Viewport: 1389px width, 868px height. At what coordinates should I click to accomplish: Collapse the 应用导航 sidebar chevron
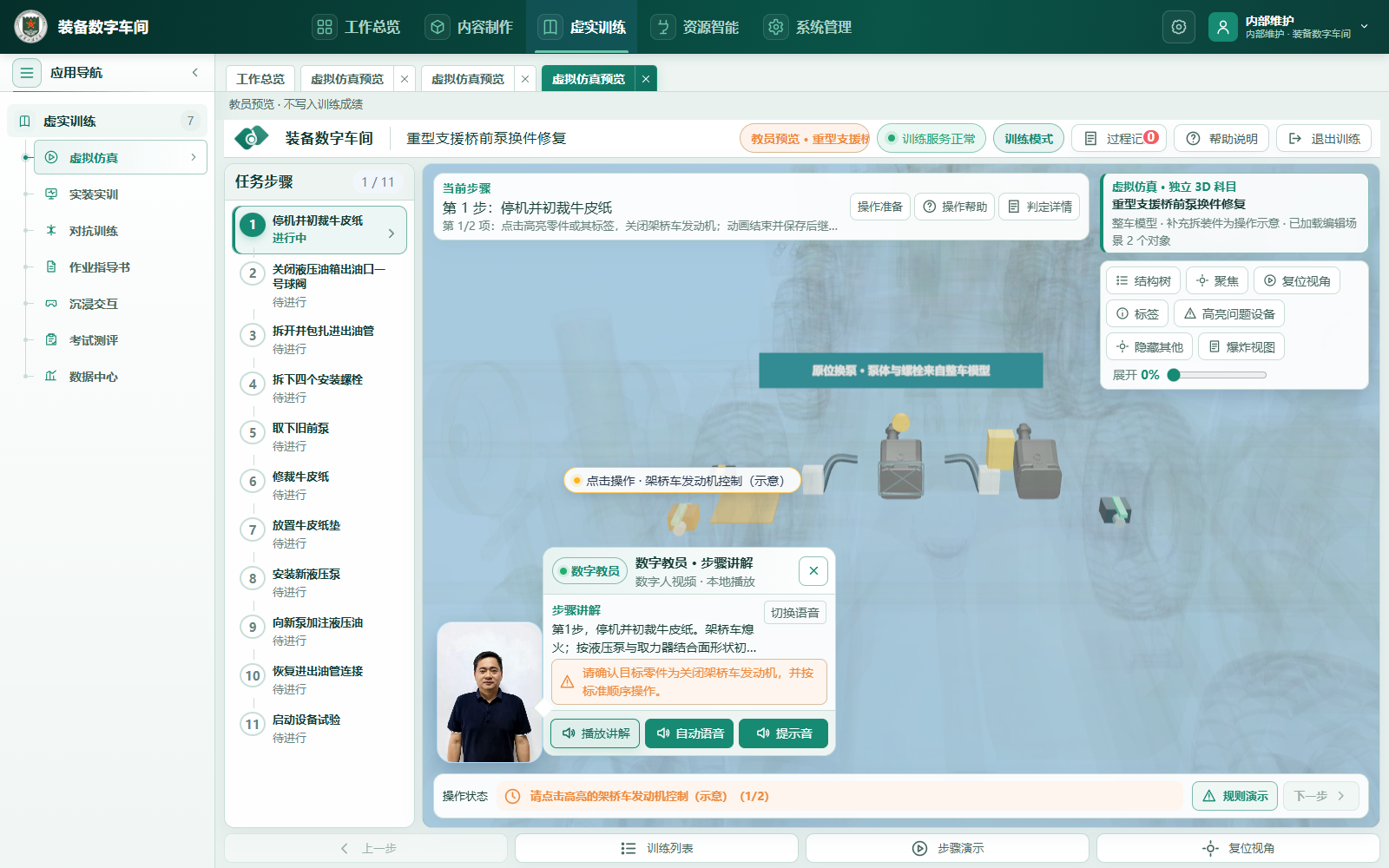coord(195,73)
